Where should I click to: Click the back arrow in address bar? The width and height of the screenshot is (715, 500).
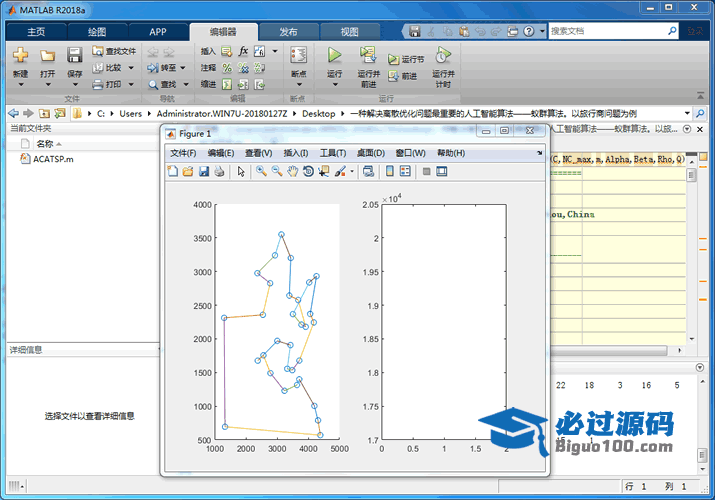[x=14, y=113]
